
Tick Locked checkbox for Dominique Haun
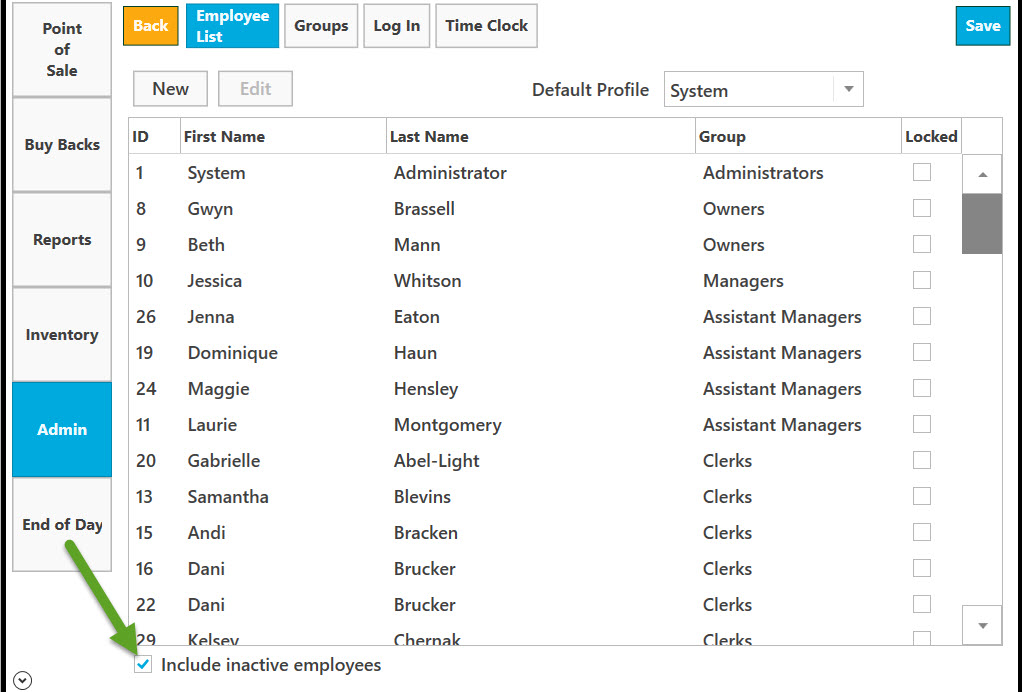(922, 352)
